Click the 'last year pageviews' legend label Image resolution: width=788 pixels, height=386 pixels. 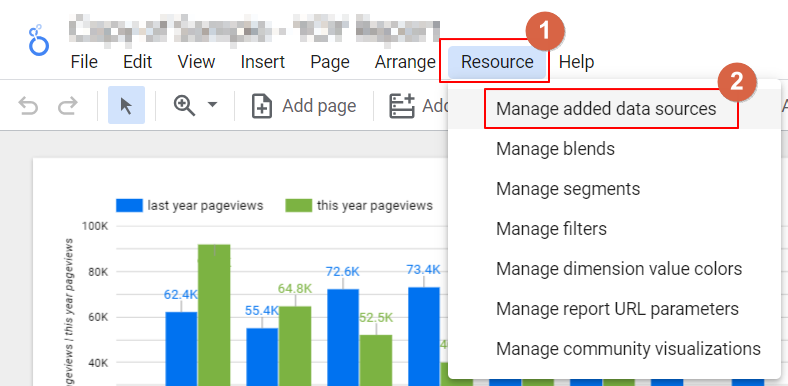click(205, 206)
